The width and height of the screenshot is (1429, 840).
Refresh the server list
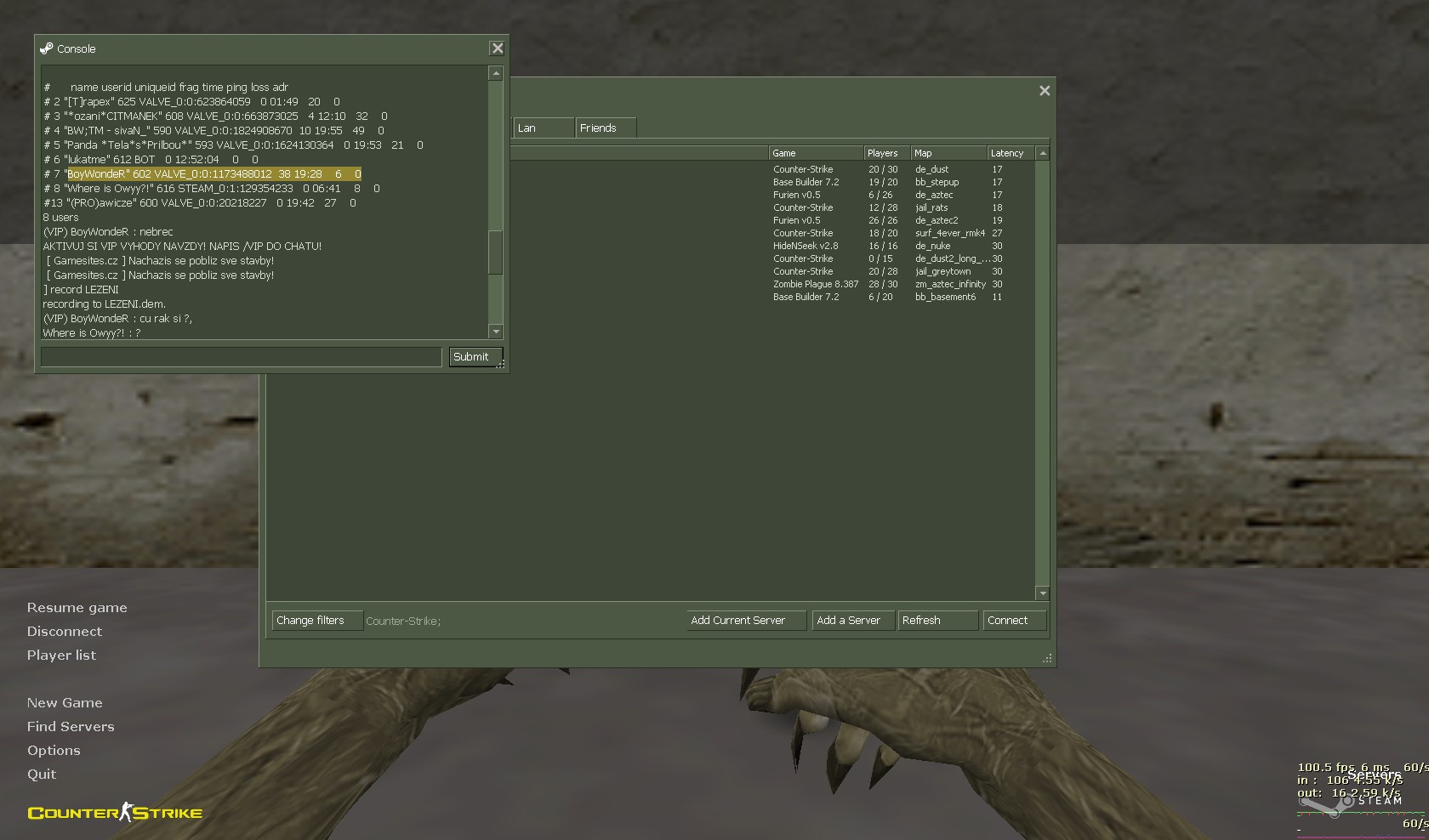938,621
